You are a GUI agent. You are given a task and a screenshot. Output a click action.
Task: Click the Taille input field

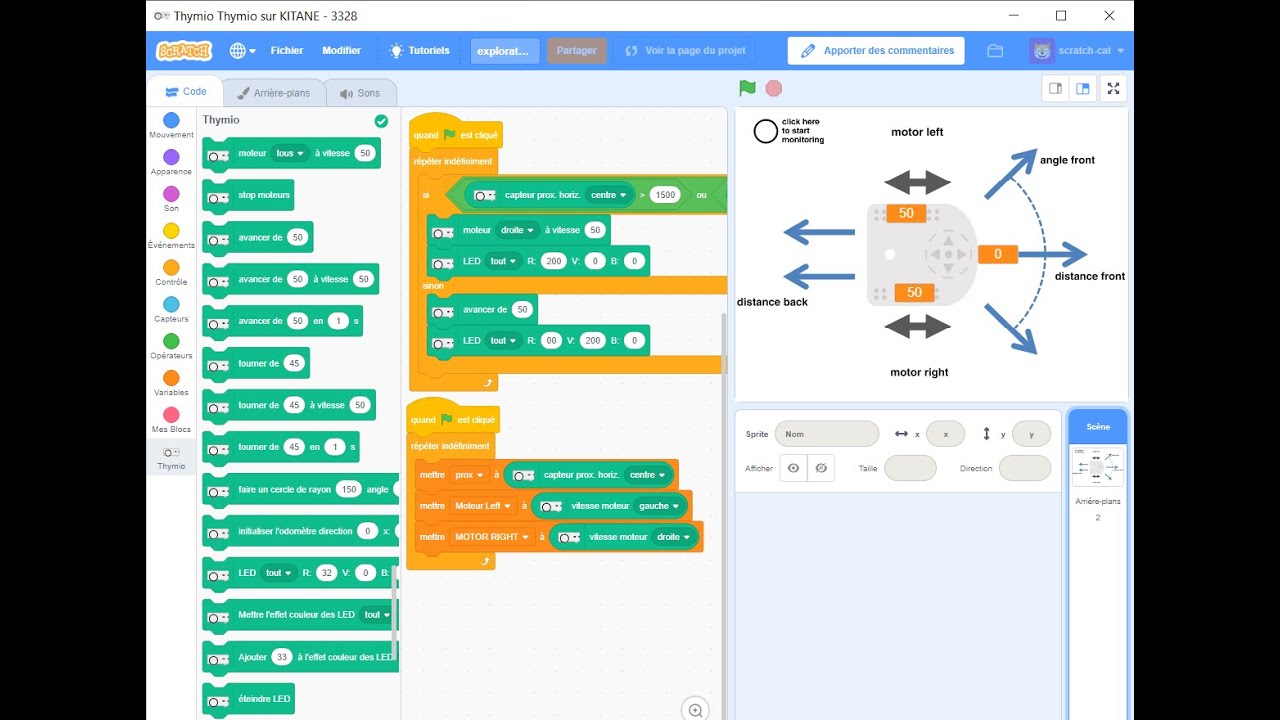coord(910,468)
